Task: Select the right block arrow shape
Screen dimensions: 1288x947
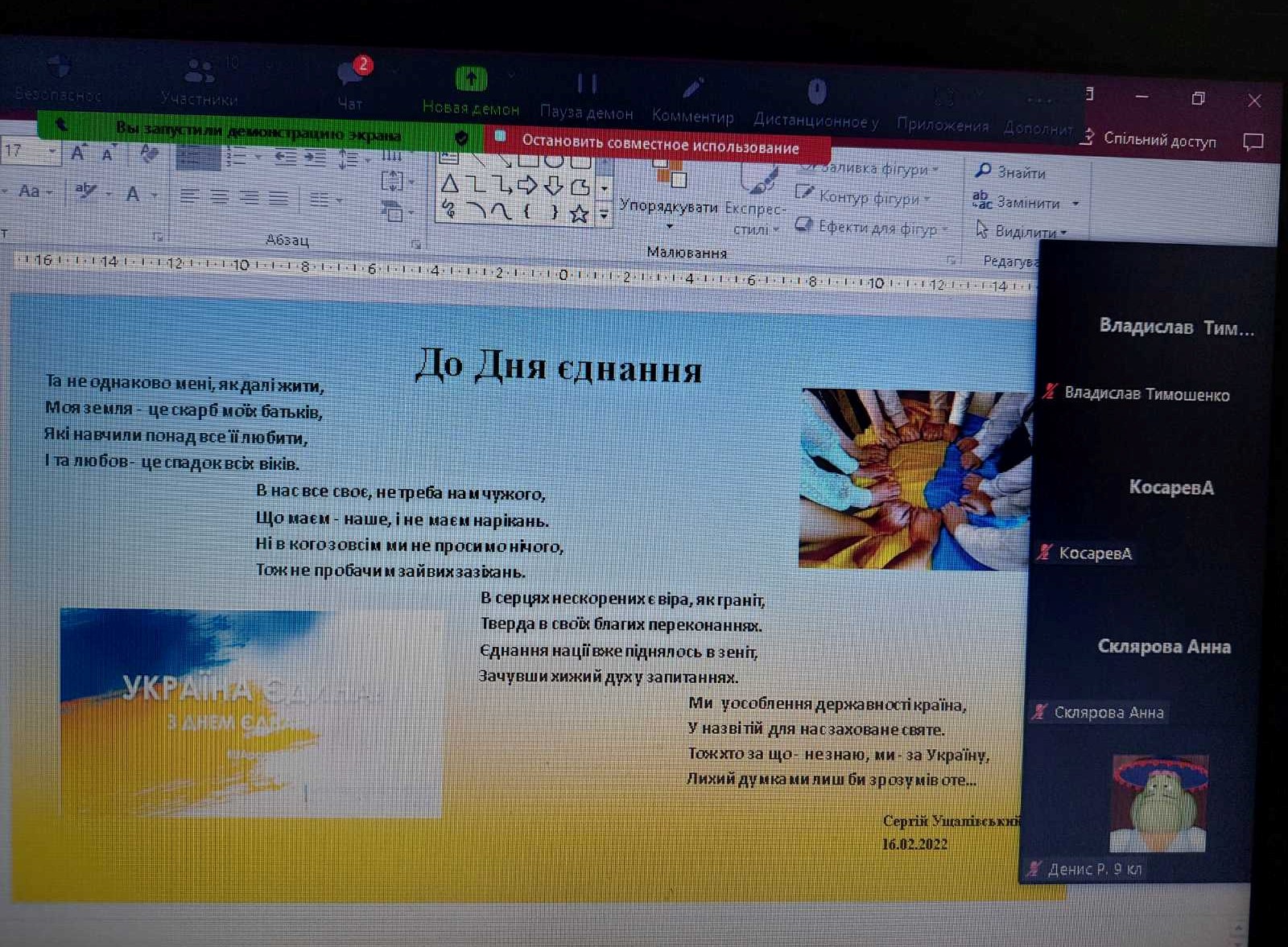Action: tap(527, 187)
